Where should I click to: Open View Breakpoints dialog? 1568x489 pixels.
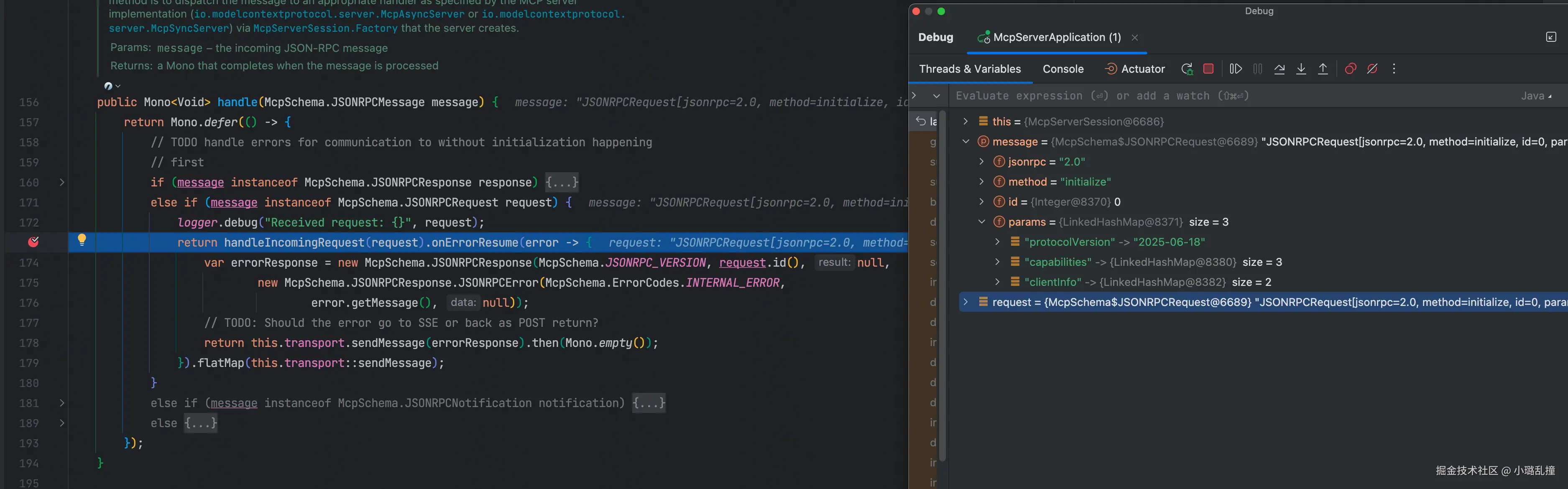[1350, 69]
